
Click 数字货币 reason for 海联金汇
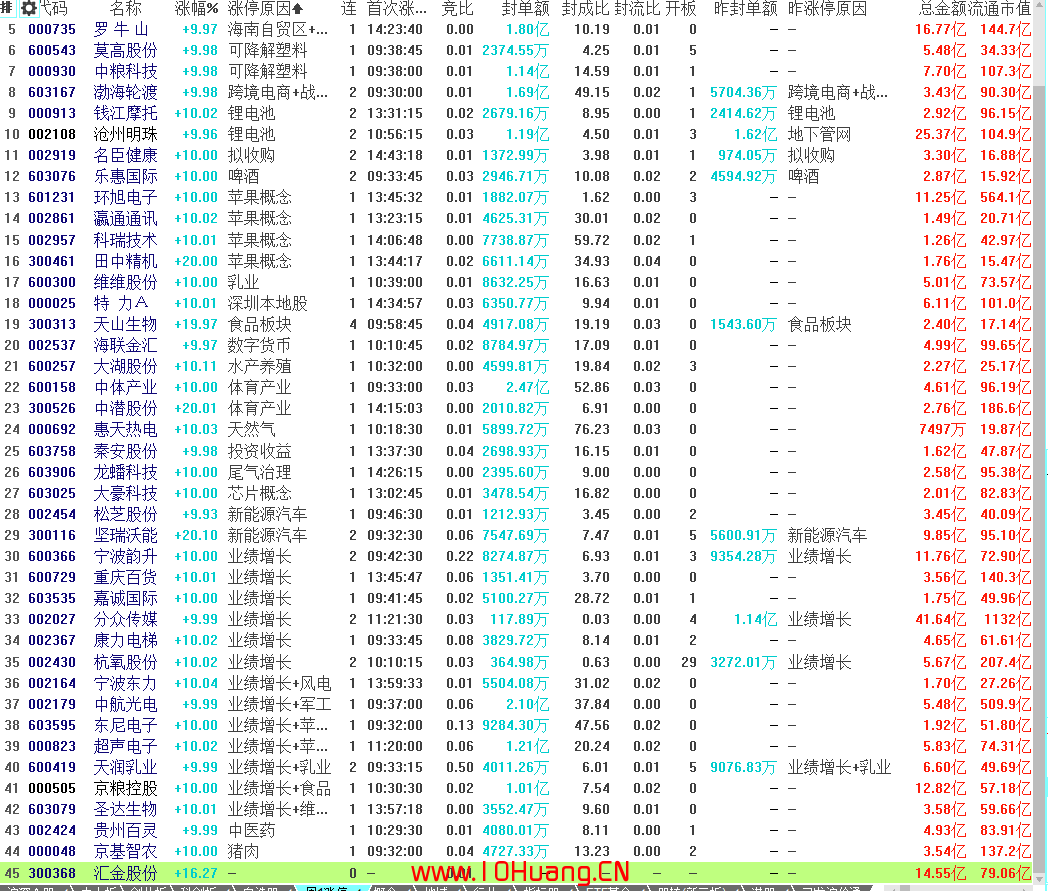pyautogui.click(x=259, y=346)
